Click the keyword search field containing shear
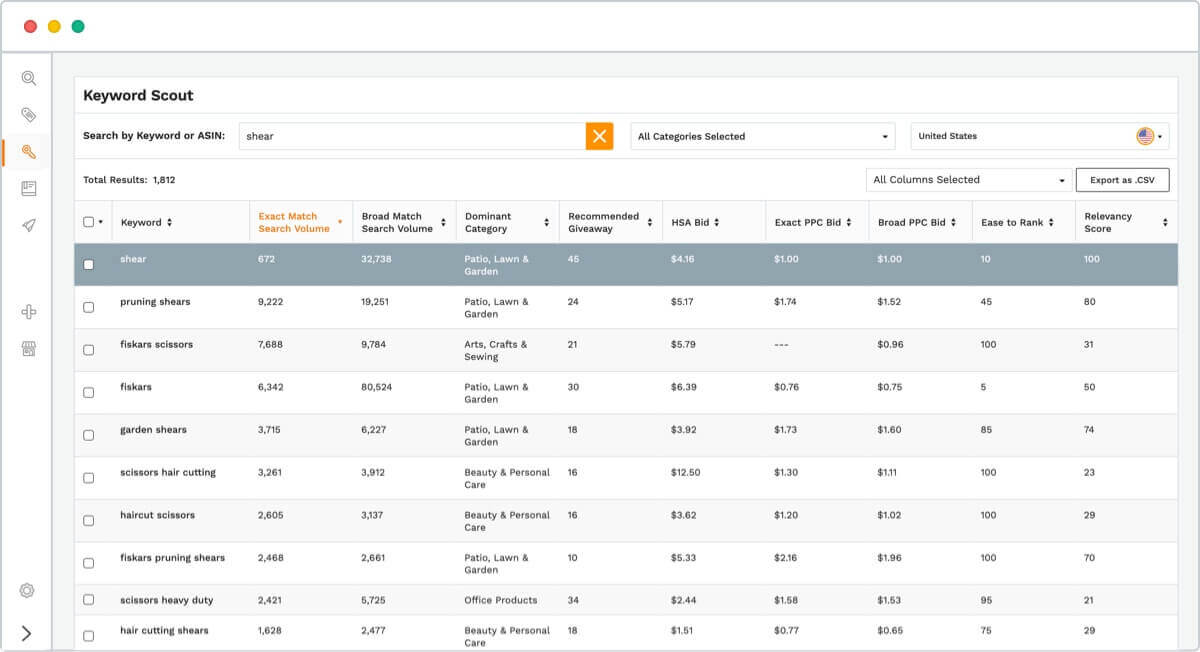The width and height of the screenshot is (1200, 652). (412, 136)
